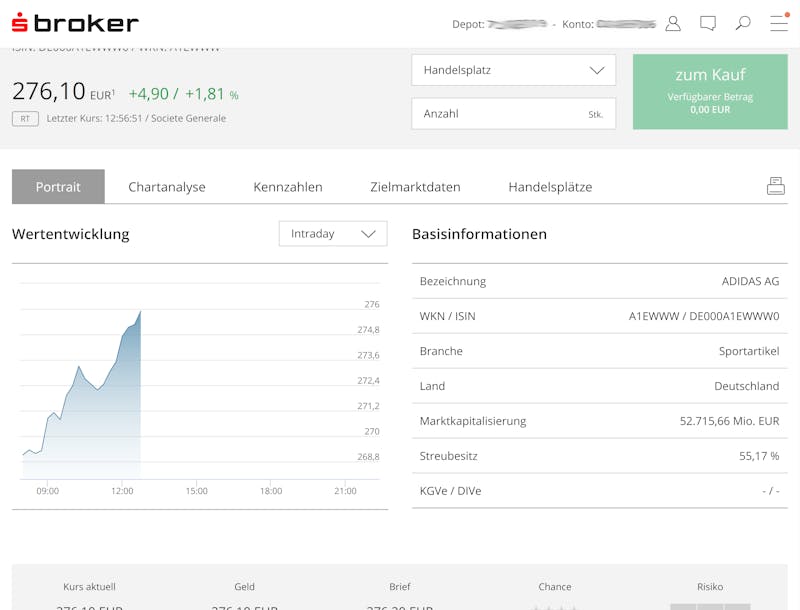This screenshot has height=610, width=800.
Task: Open the Handelsplätze tab
Action: 550,187
